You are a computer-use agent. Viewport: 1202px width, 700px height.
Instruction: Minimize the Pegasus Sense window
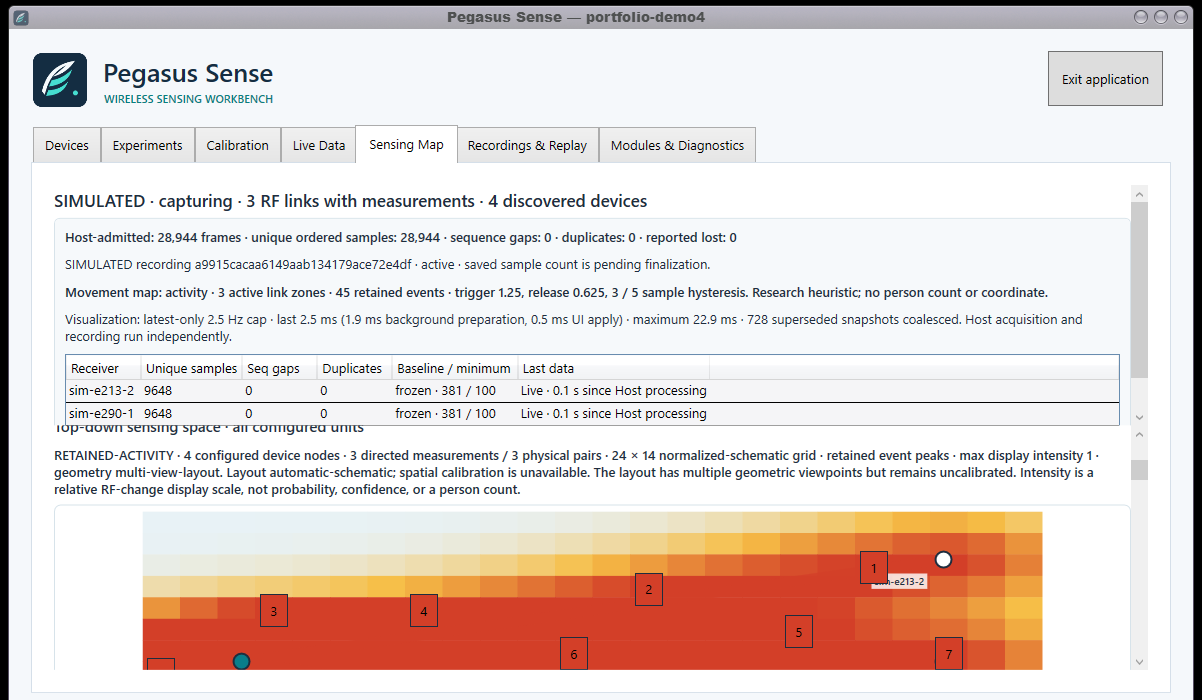point(1141,17)
